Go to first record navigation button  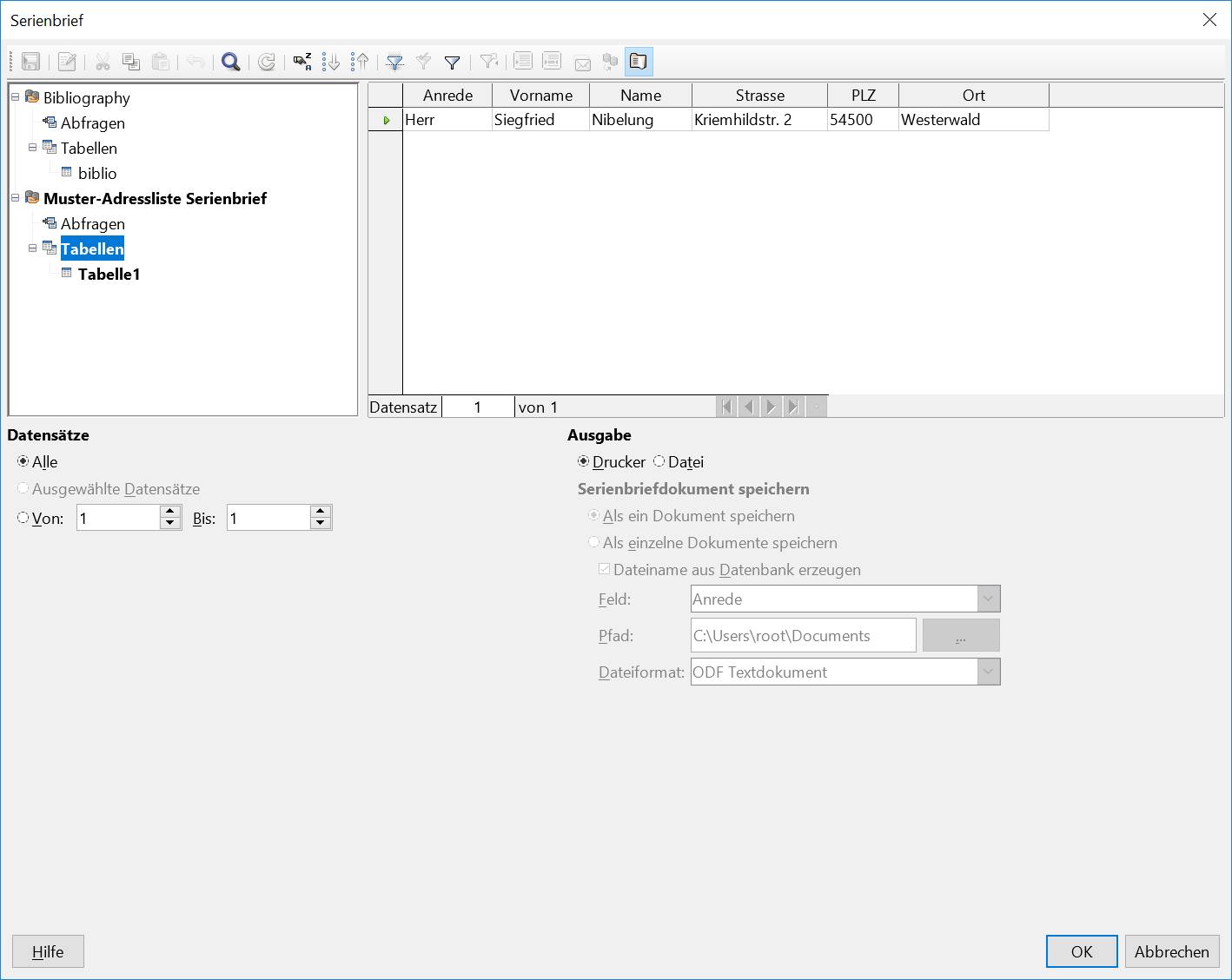(727, 407)
